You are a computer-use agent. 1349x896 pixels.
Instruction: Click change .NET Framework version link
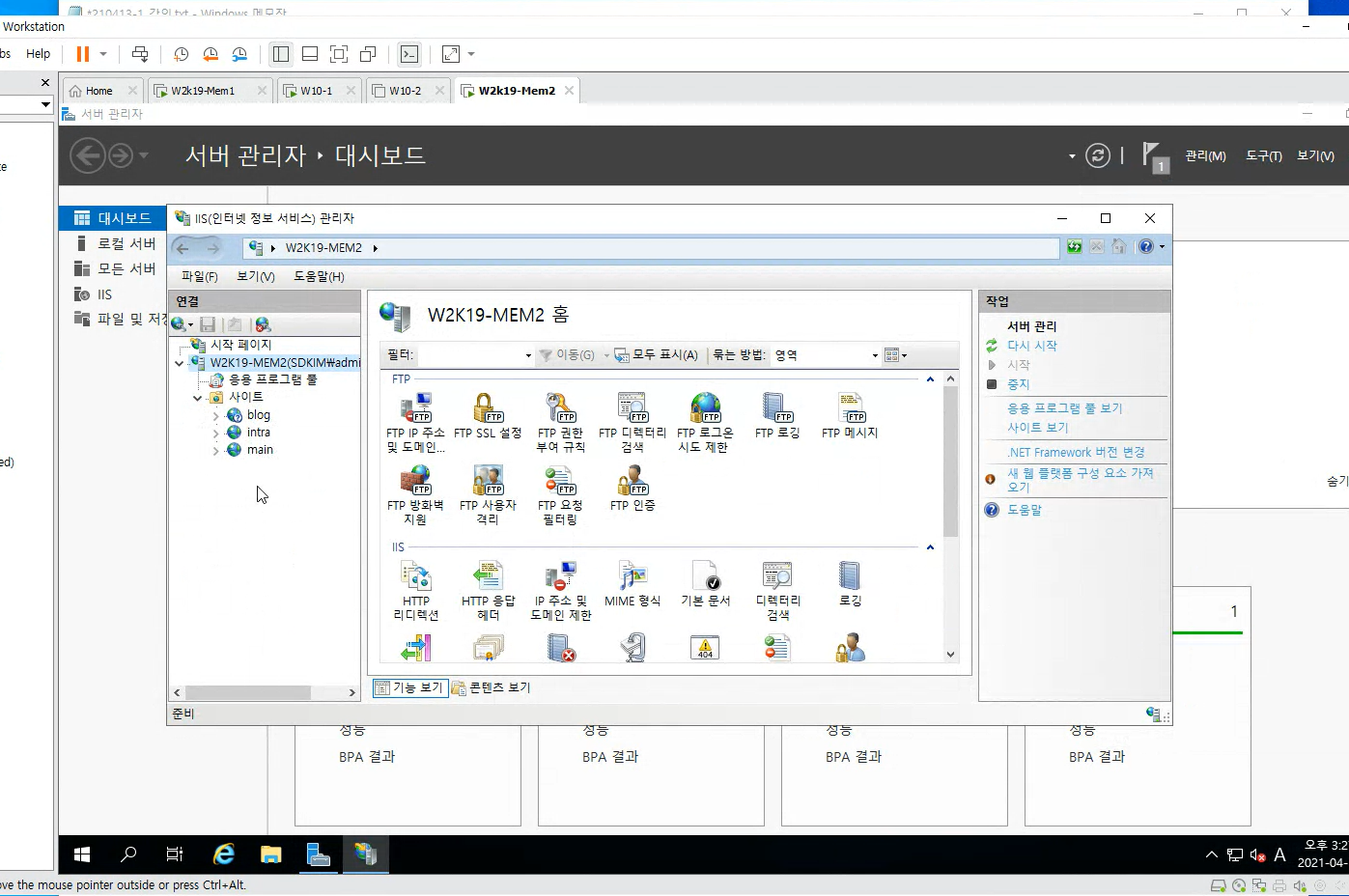pos(1076,452)
